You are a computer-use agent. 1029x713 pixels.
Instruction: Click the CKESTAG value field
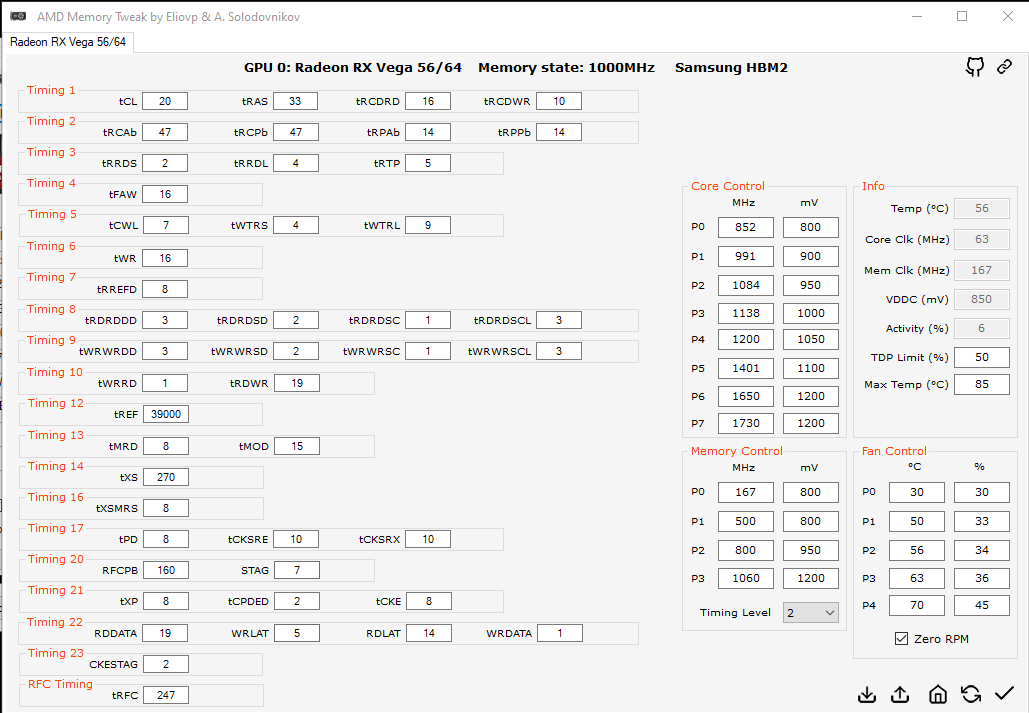pyautogui.click(x=166, y=664)
